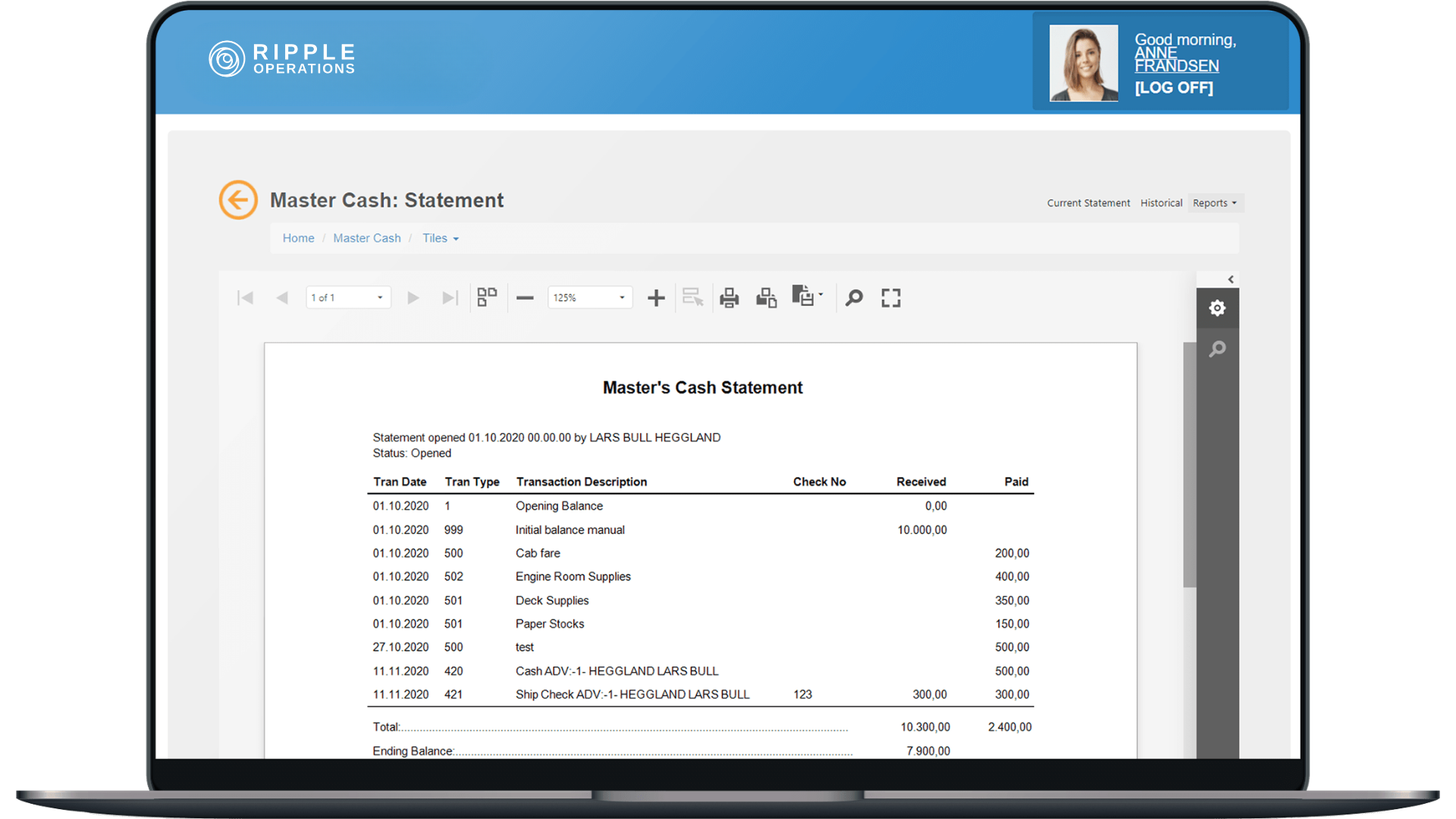
Task: Open the settings gear panel
Action: pyautogui.click(x=1217, y=308)
